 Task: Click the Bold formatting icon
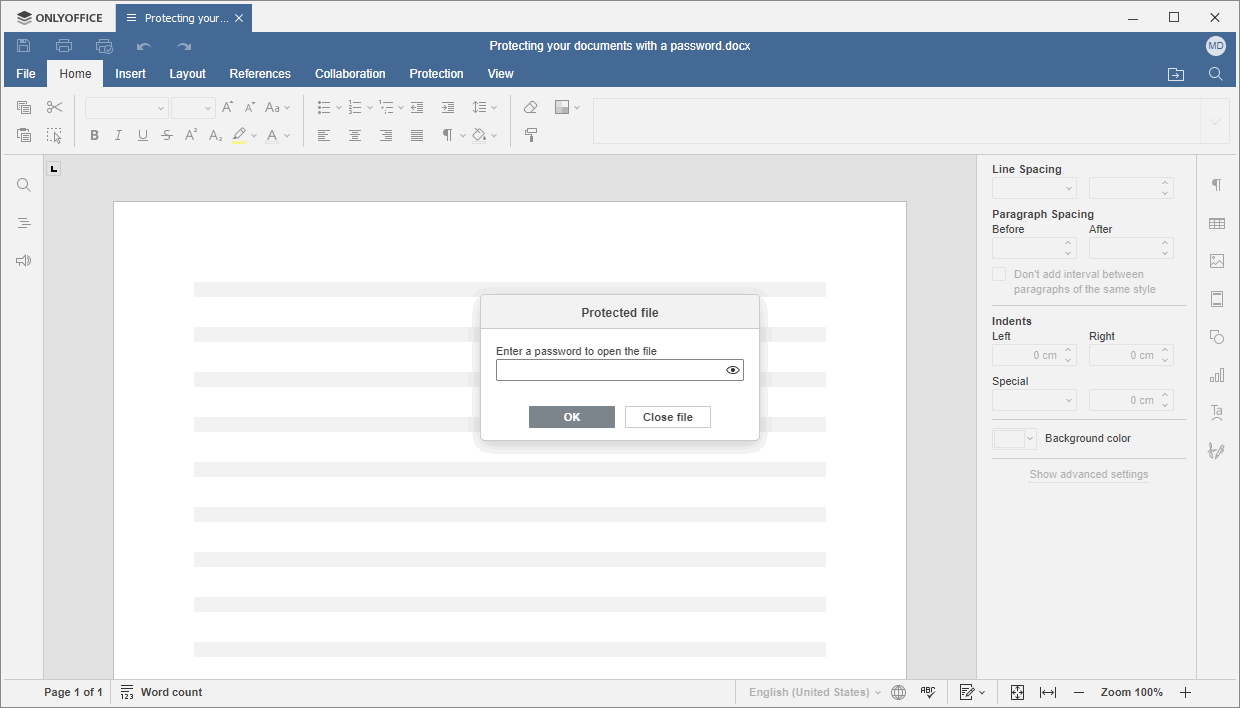pos(94,136)
